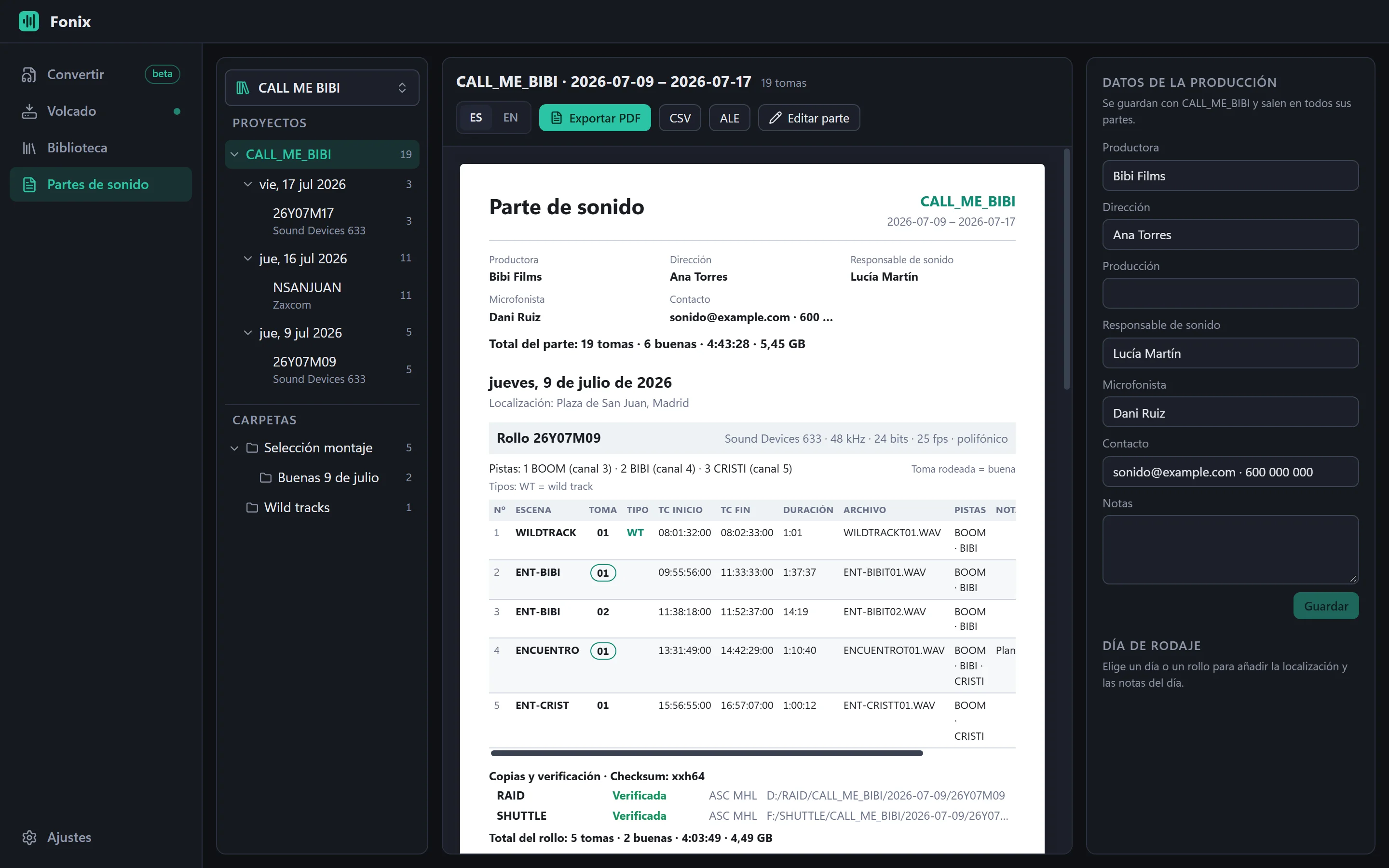Click the horizontal scrollbar under the takes table
Viewport: 1389px width, 868px height.
(707, 753)
